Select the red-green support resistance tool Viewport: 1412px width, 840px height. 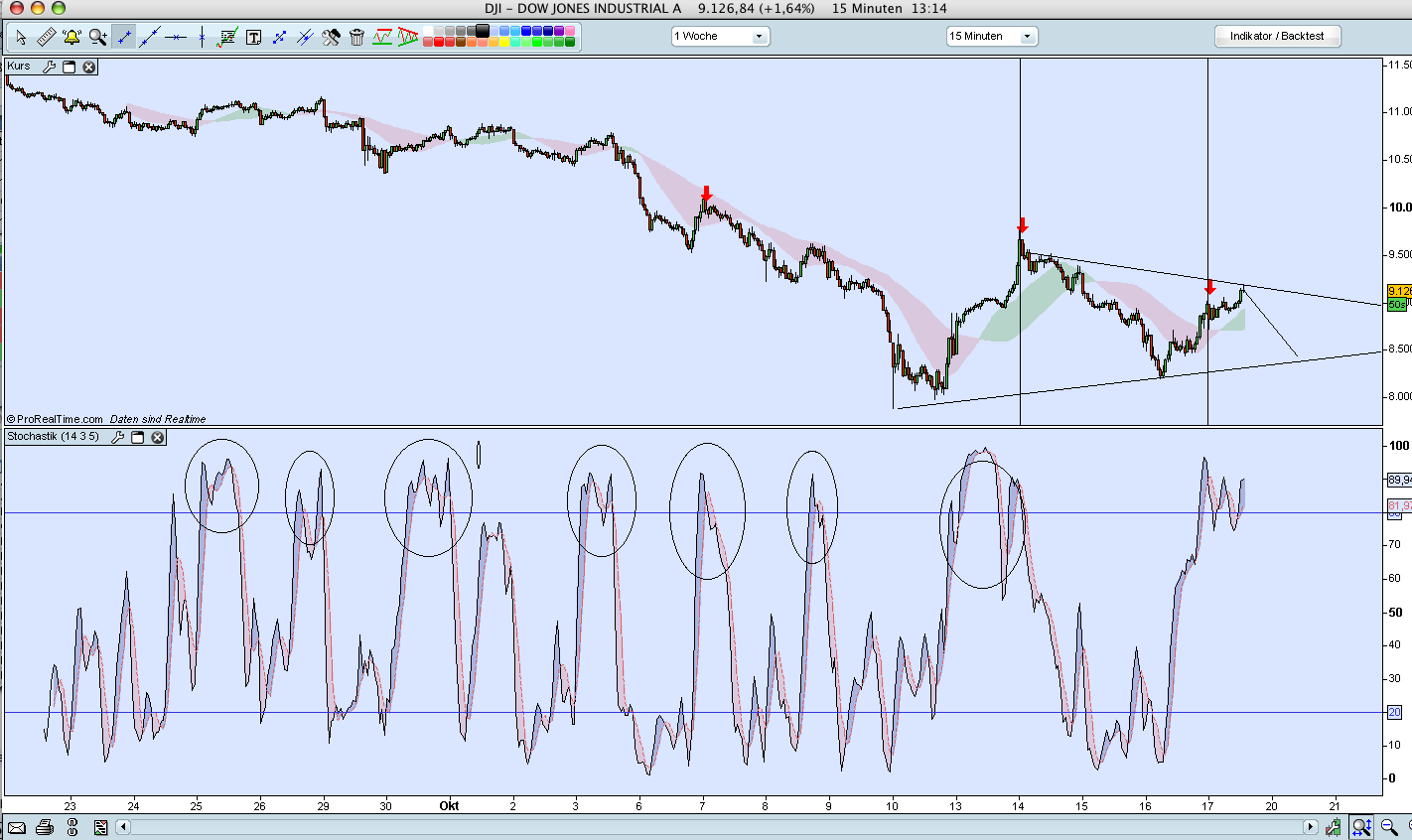coord(382,37)
